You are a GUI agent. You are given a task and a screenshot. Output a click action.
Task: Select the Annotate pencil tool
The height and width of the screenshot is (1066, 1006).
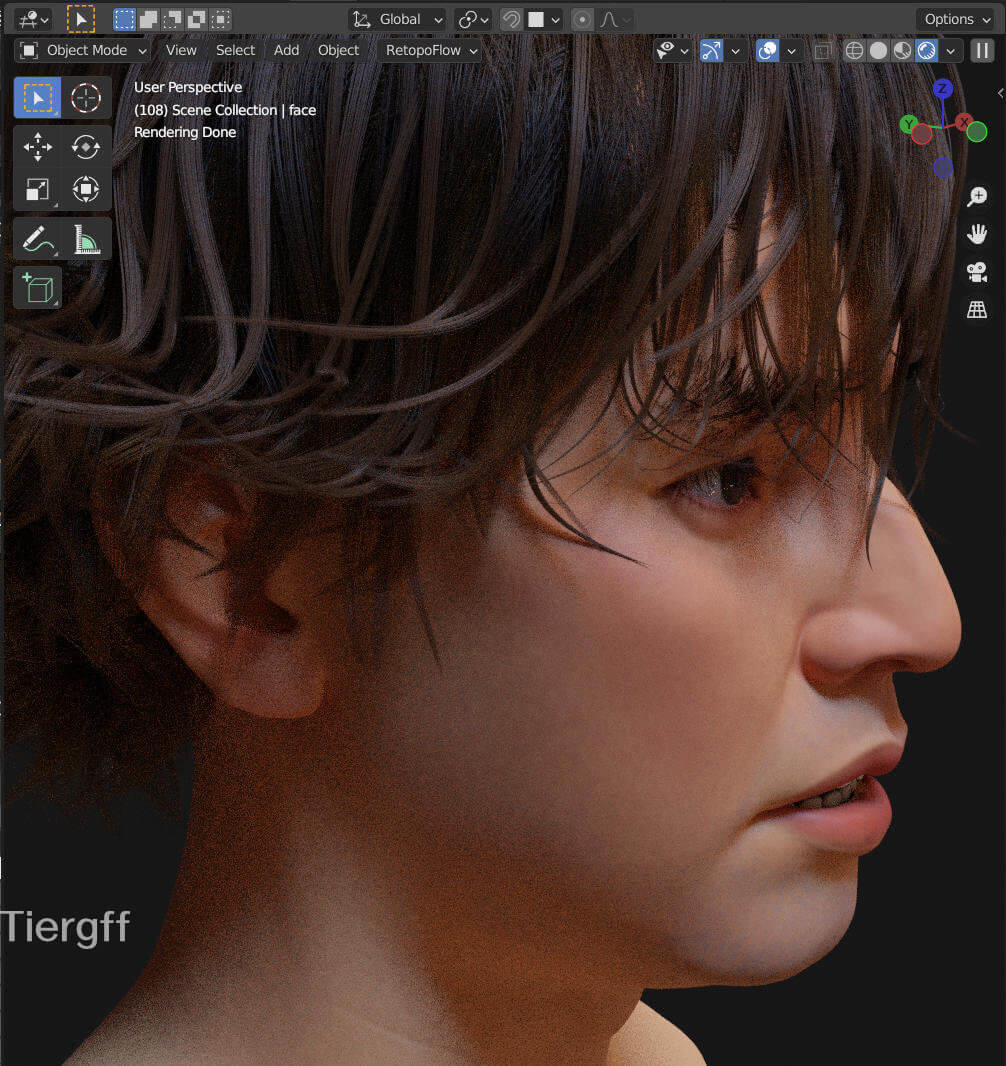pos(38,239)
